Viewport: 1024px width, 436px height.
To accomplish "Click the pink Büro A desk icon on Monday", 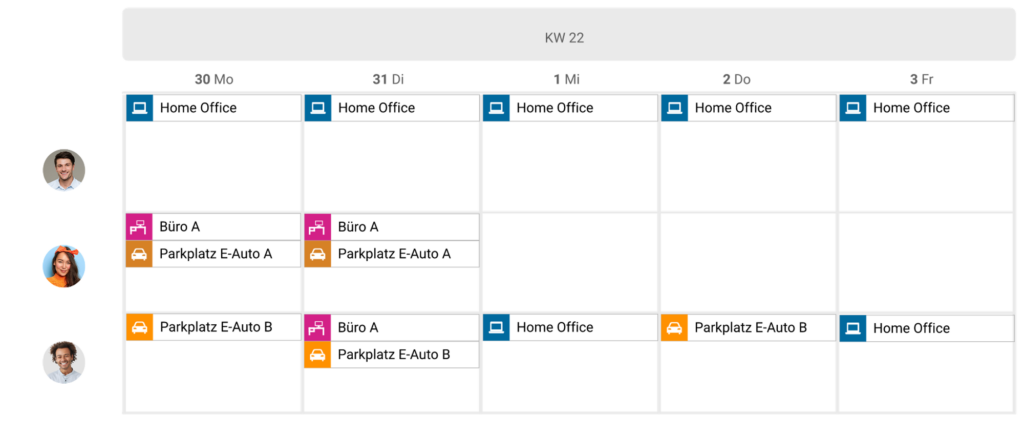I will 139,227.
